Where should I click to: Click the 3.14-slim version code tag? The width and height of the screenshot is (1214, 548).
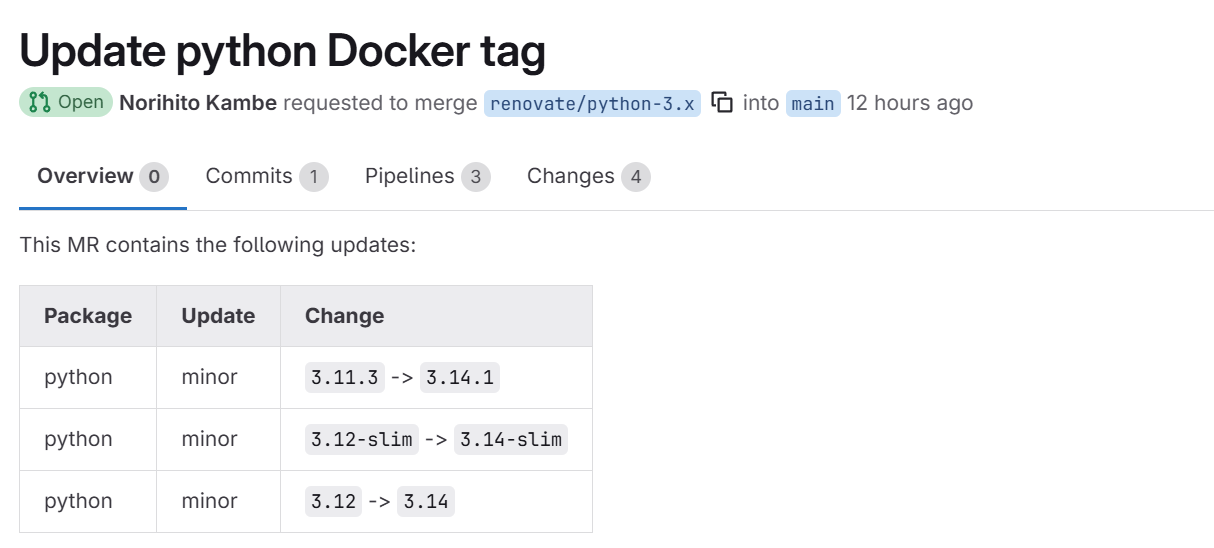pyautogui.click(x=511, y=439)
